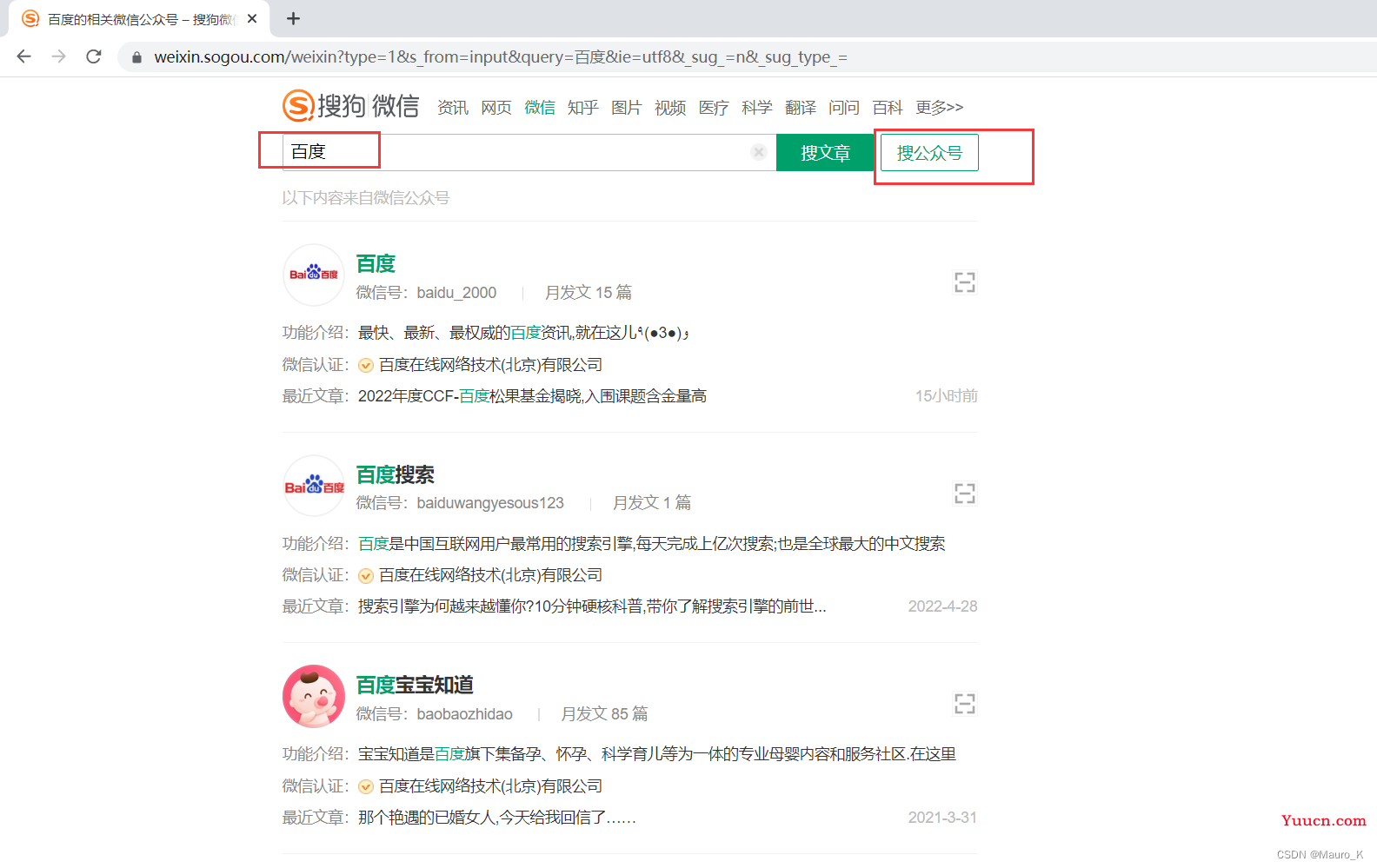Click the 搜公众号 button

pos(929,153)
